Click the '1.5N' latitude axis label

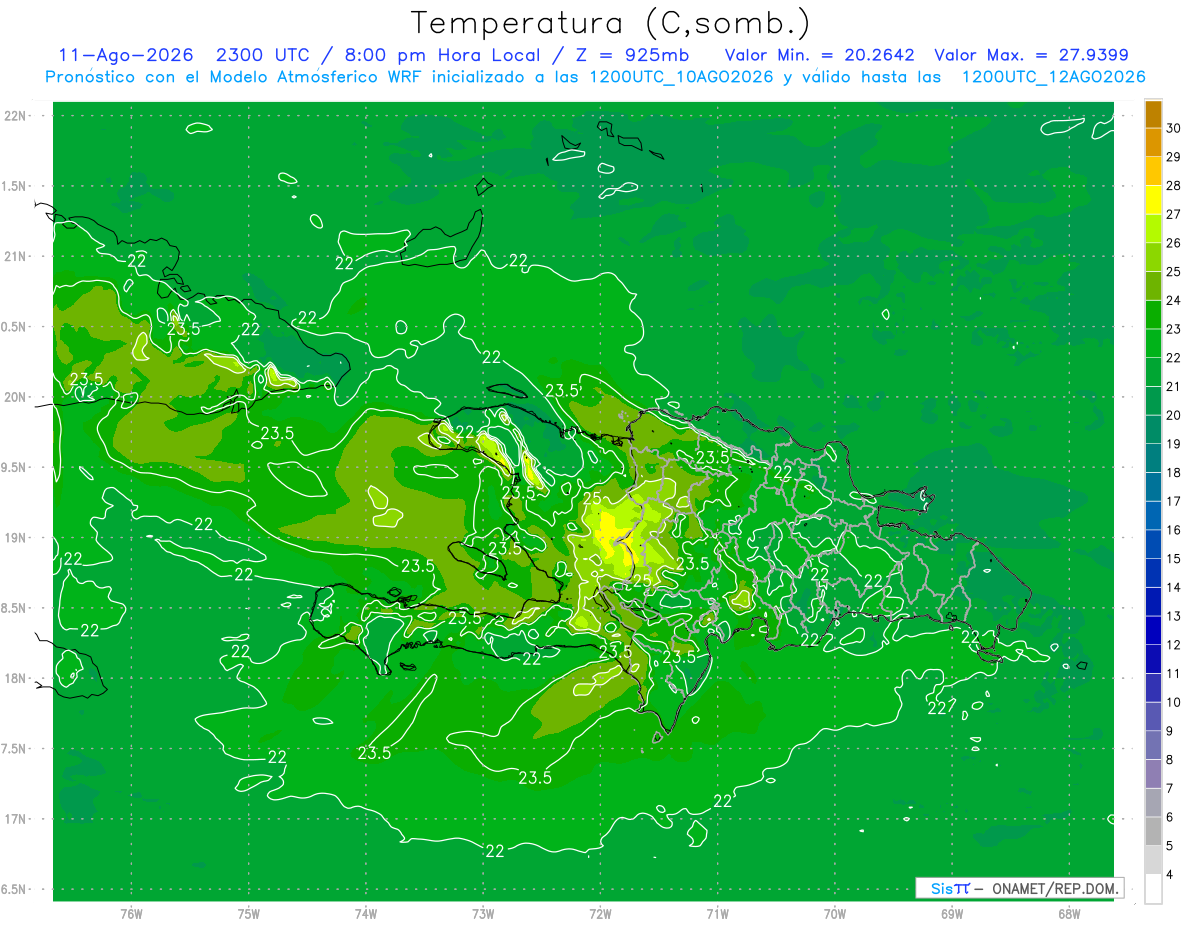click(x=15, y=186)
